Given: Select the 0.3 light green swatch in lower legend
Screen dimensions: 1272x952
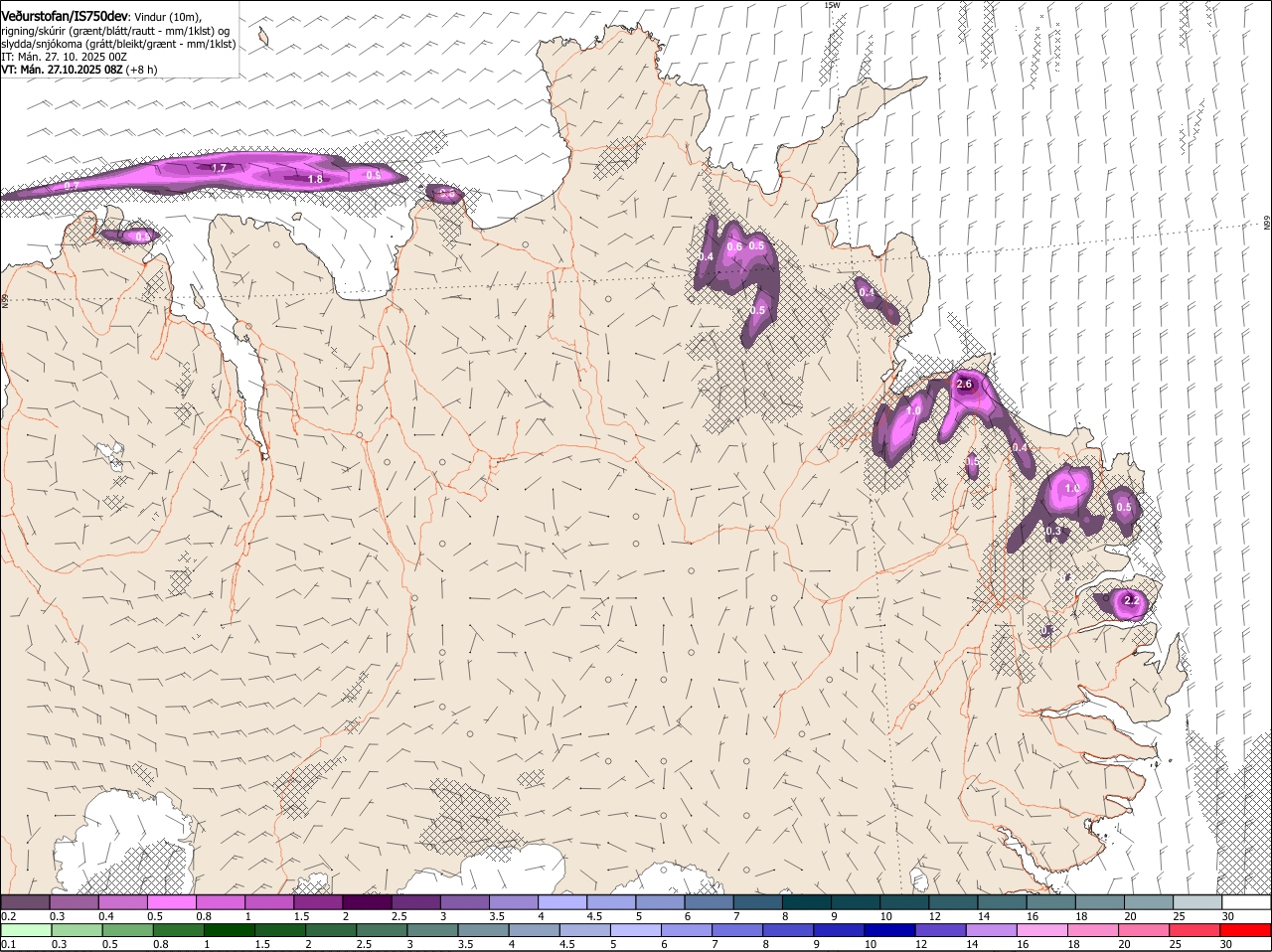Looking at the screenshot, I should tap(79, 930).
